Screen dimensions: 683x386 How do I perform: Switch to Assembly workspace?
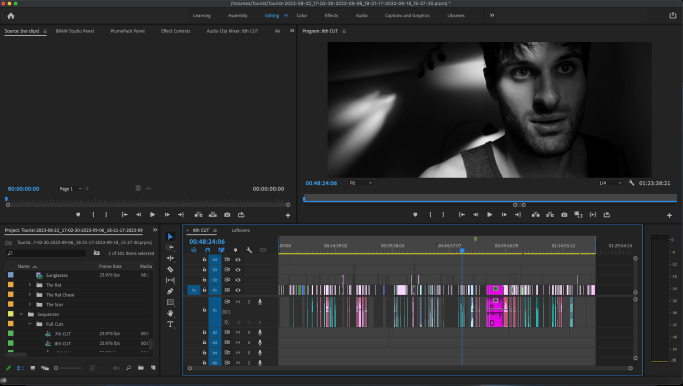(238, 16)
